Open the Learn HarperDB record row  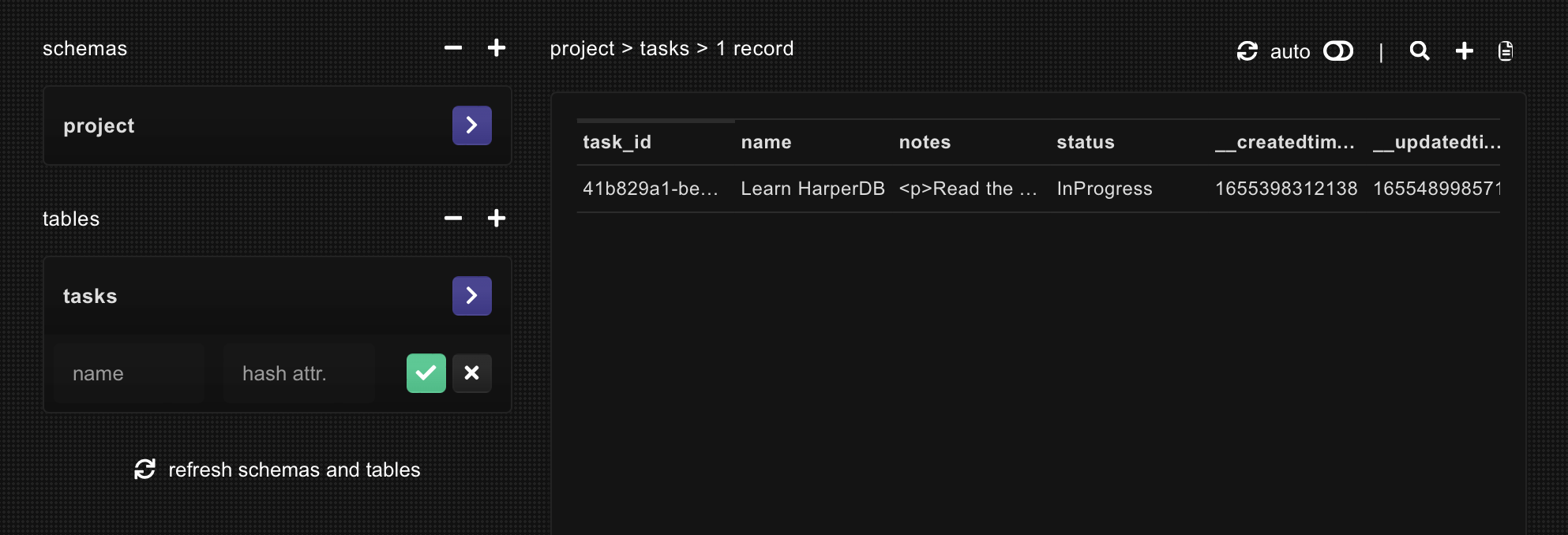pyautogui.click(x=813, y=189)
